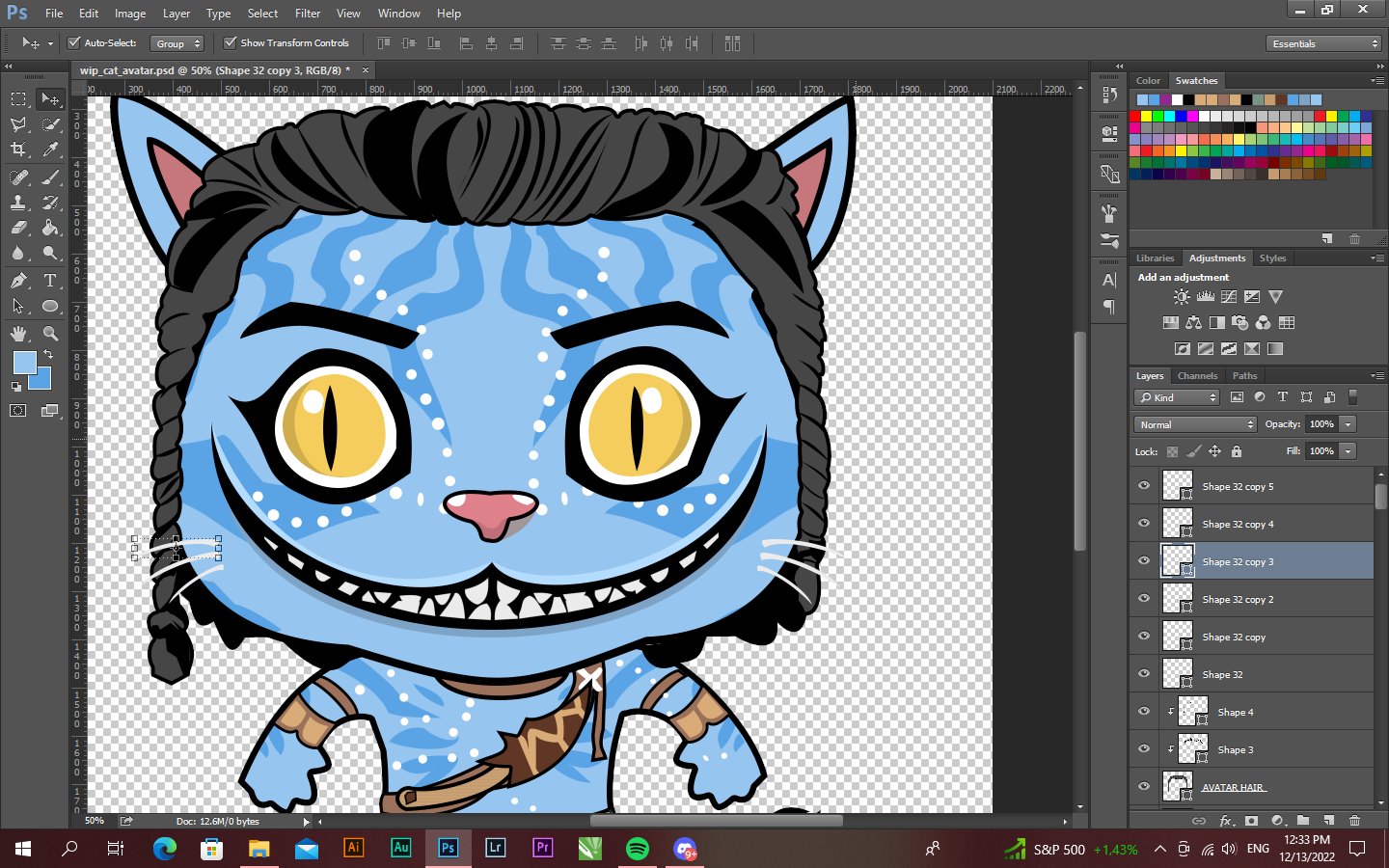Open the Swatches panel options menu
This screenshot has width=1389, height=868.
click(x=1376, y=80)
